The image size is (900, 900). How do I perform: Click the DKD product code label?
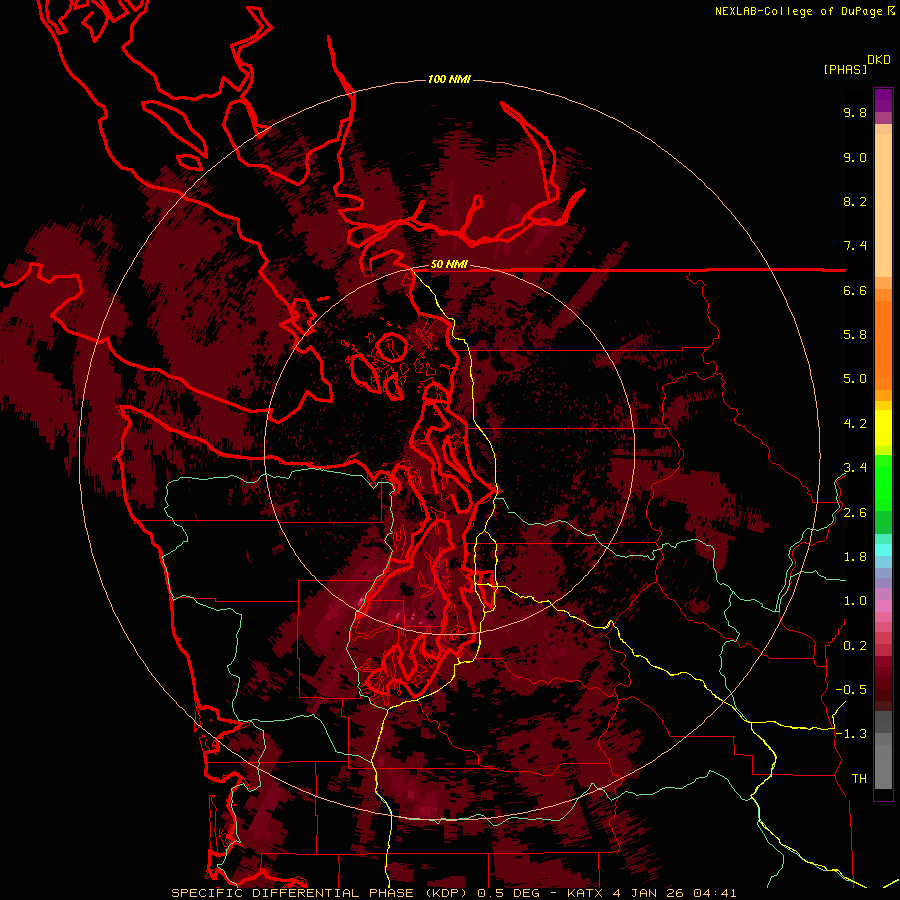(x=879, y=59)
